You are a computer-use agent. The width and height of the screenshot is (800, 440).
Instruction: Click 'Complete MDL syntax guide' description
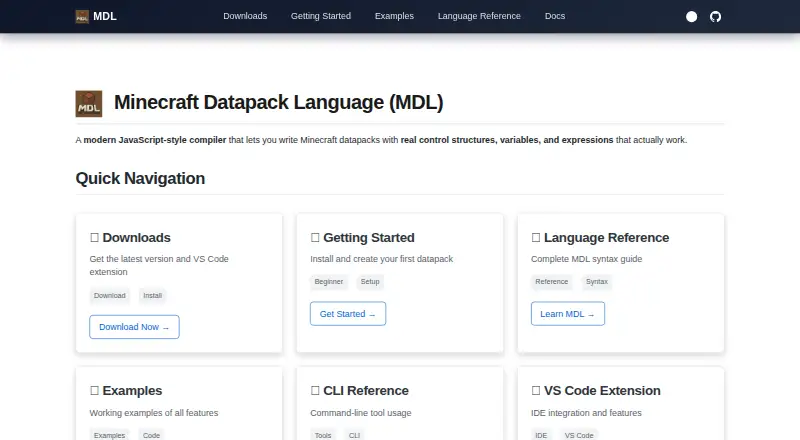click(x=587, y=259)
